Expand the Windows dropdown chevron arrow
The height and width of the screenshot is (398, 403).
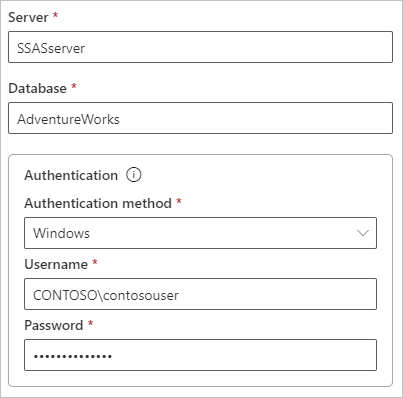(x=363, y=233)
